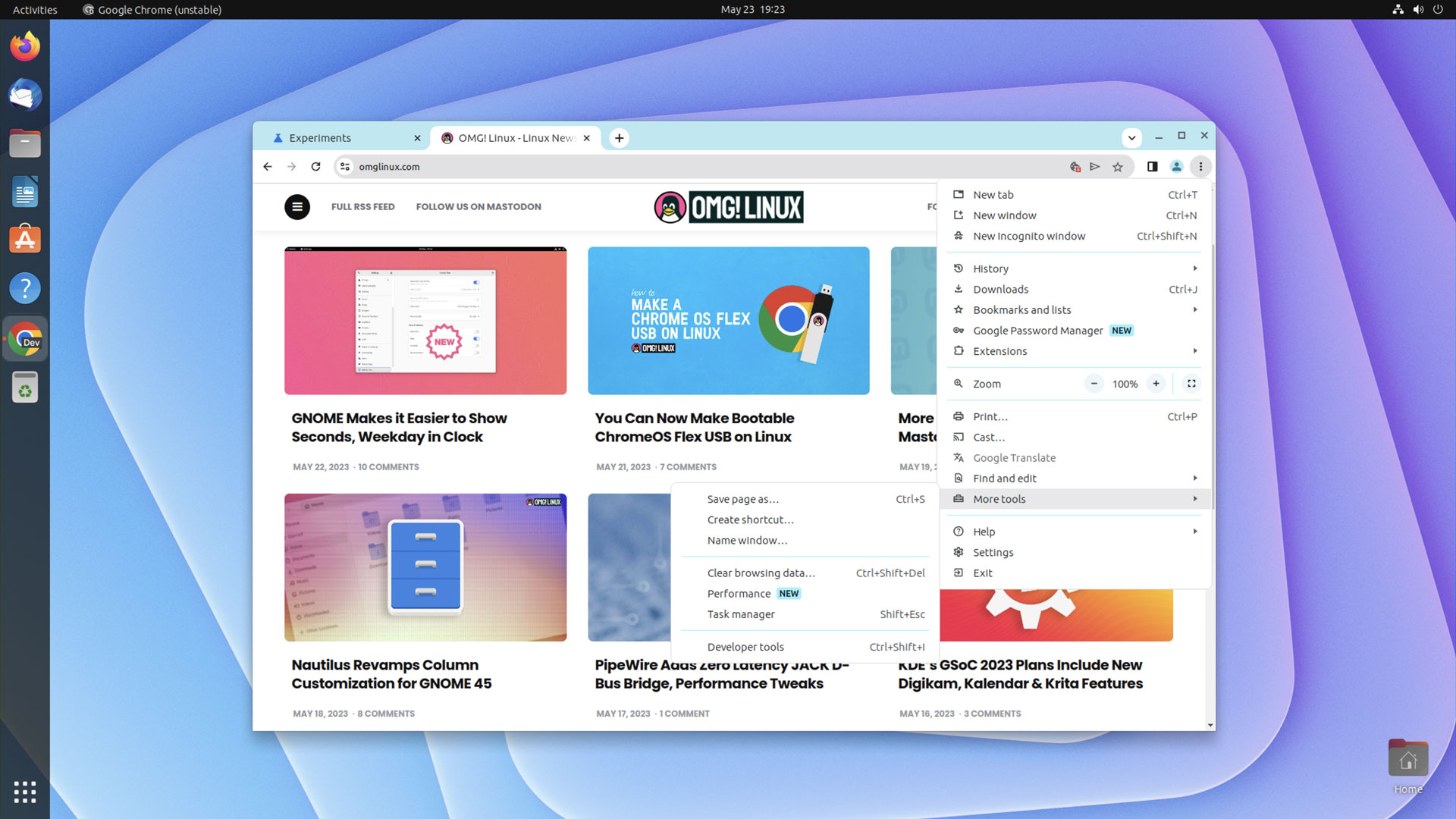Choose Clear browsing data in submenu

805,573
